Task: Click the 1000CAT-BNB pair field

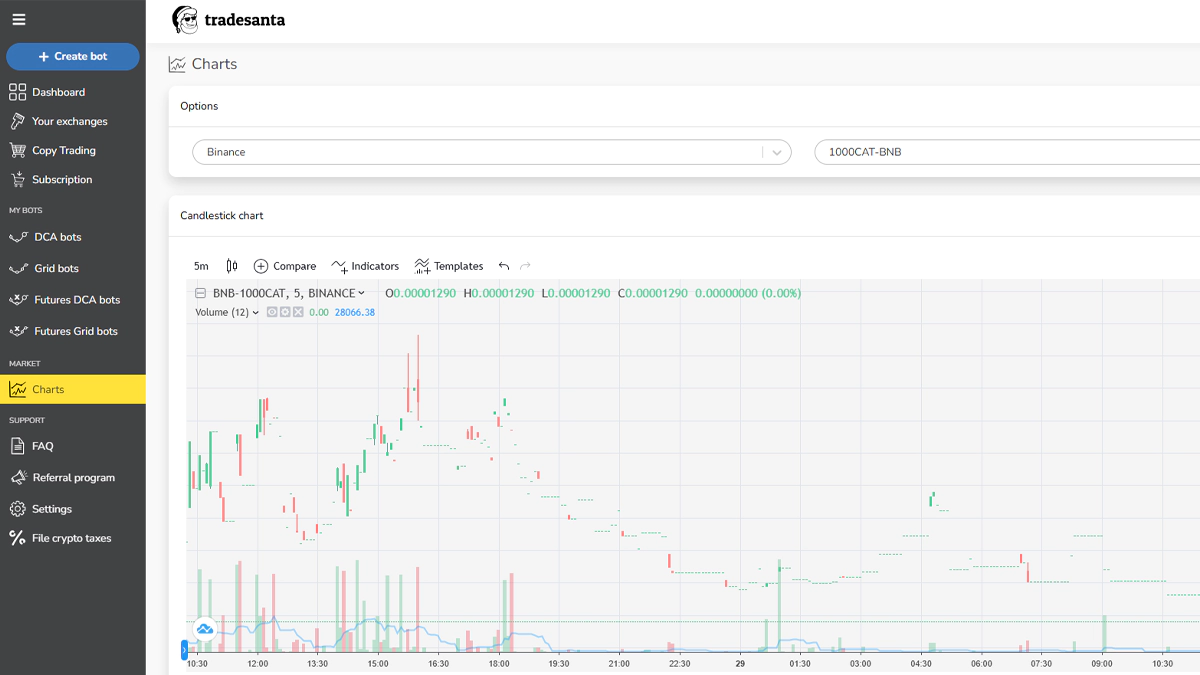Action: click(1007, 152)
